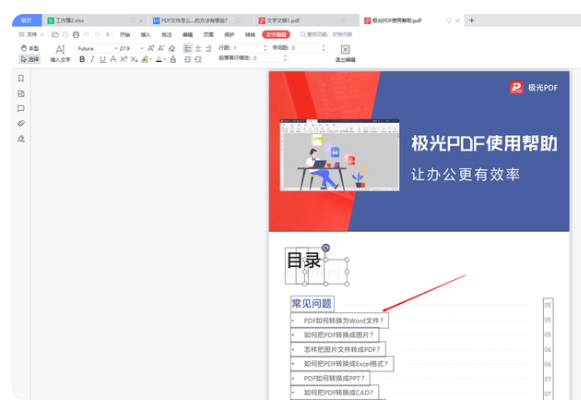581x403 pixels.
Task: Toggle italic formatting
Action: click(92, 59)
